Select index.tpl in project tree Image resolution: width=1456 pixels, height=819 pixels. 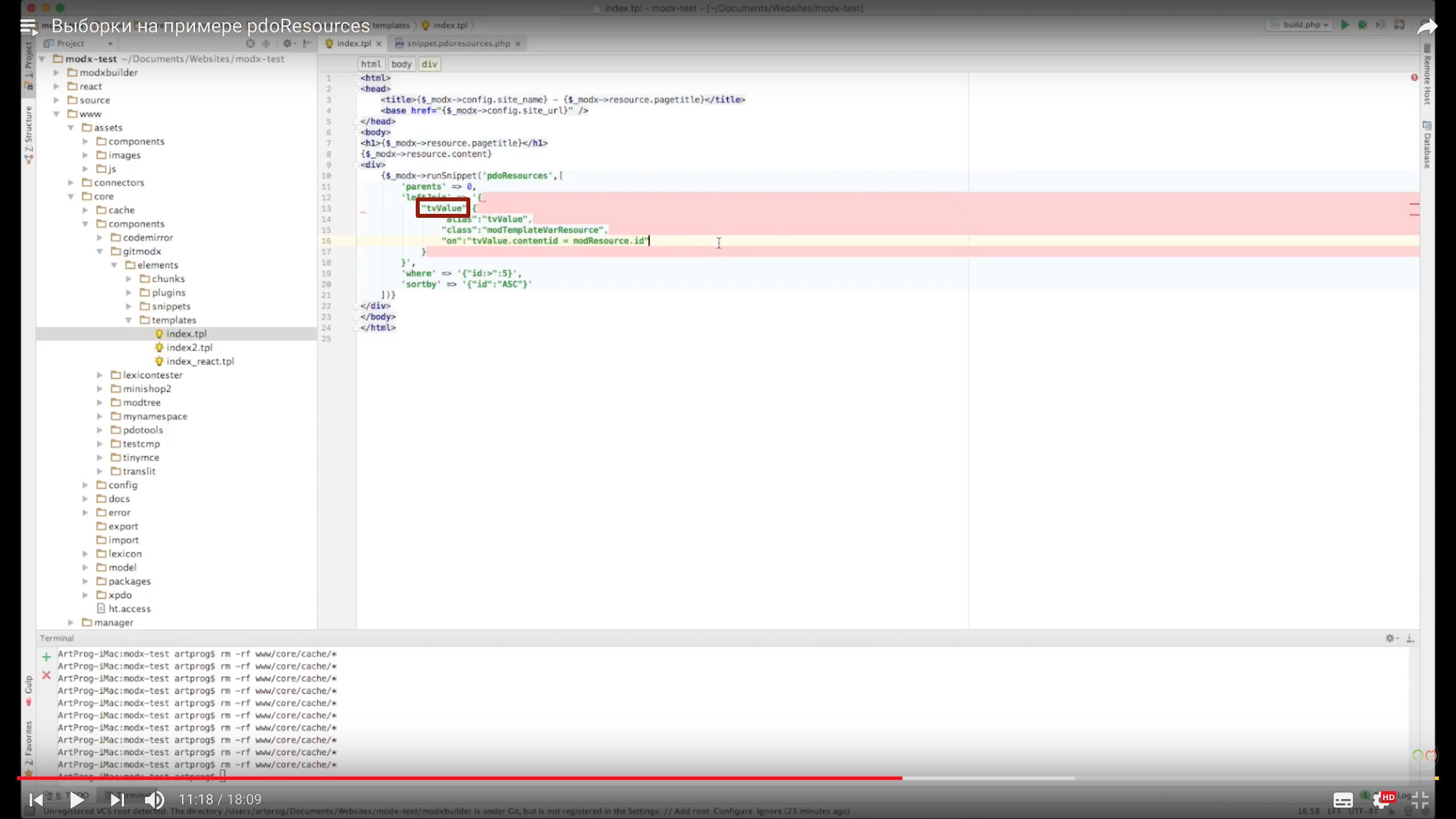(x=186, y=334)
